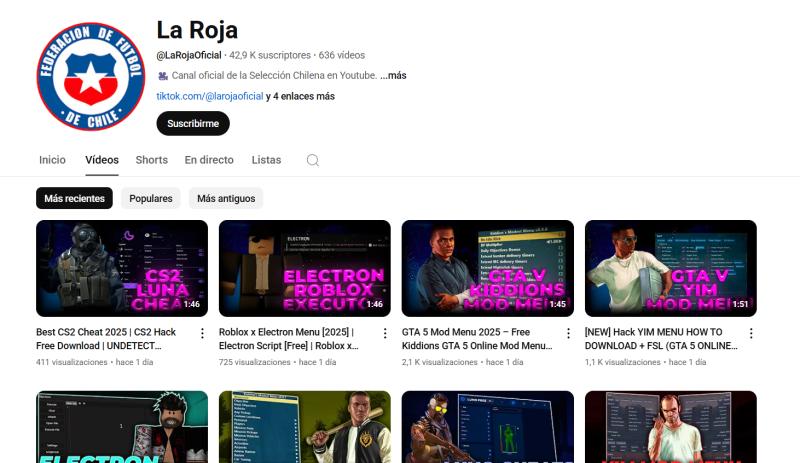
Task: Open second-row thumbnail with baseball bat character
Action: pos(305,427)
